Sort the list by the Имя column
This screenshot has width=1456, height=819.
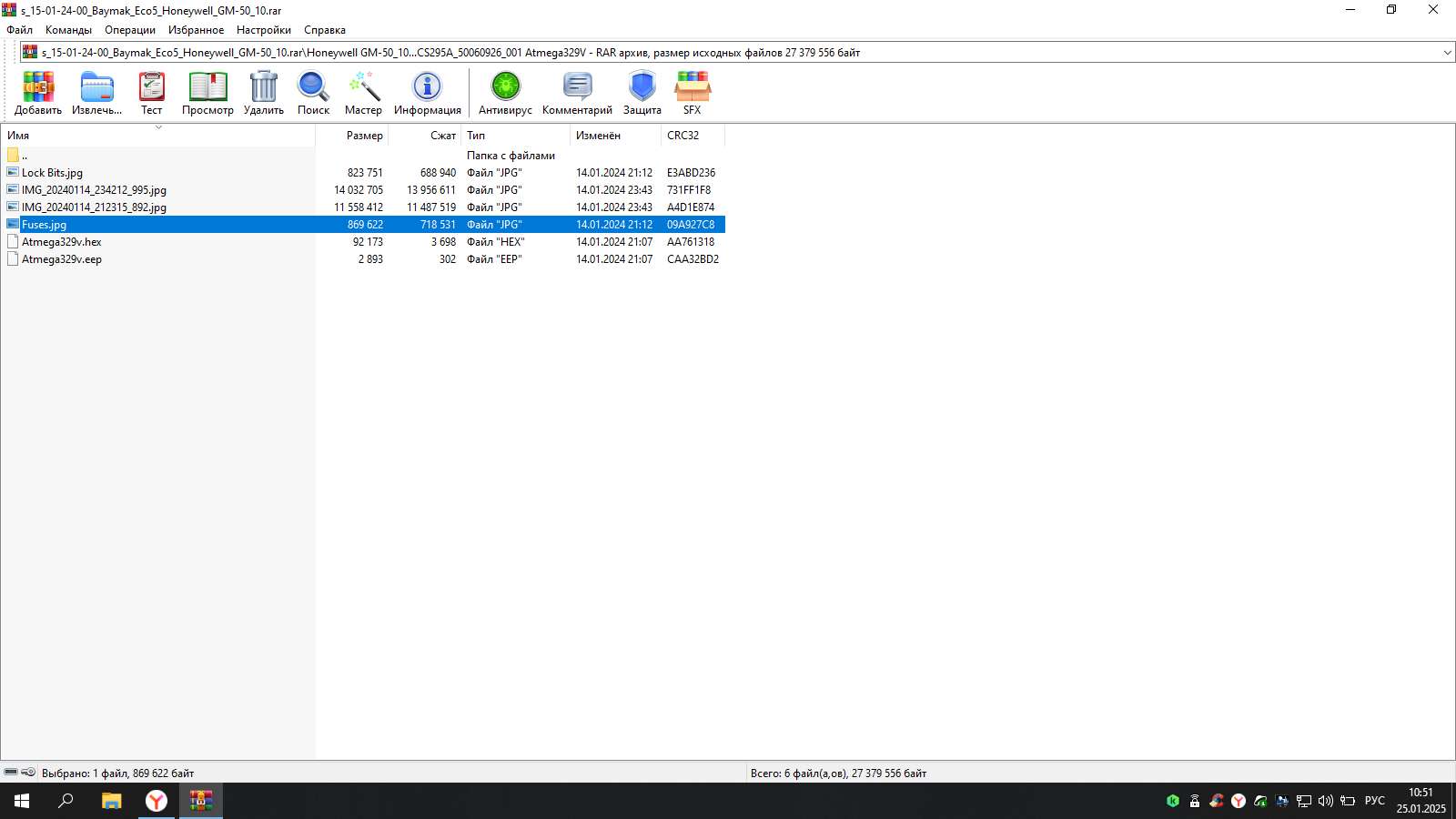(158, 136)
